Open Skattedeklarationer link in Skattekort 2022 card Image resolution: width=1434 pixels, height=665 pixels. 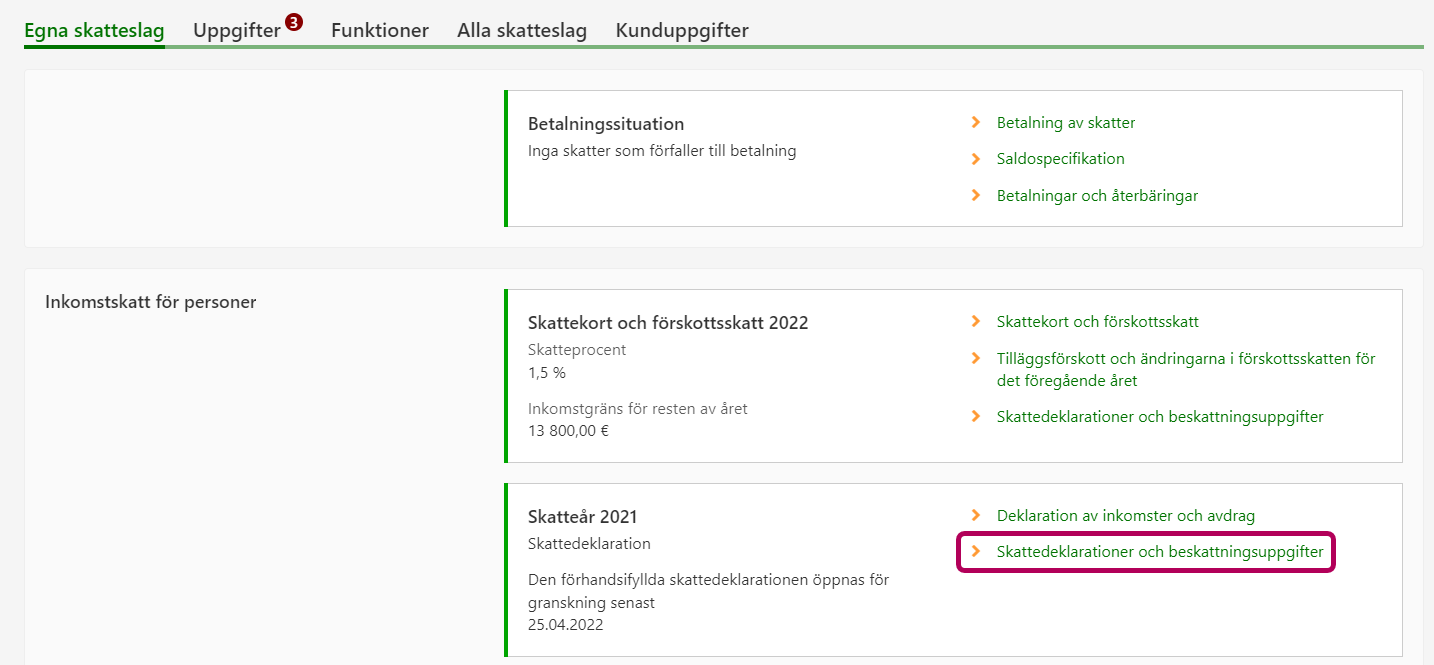[1160, 417]
